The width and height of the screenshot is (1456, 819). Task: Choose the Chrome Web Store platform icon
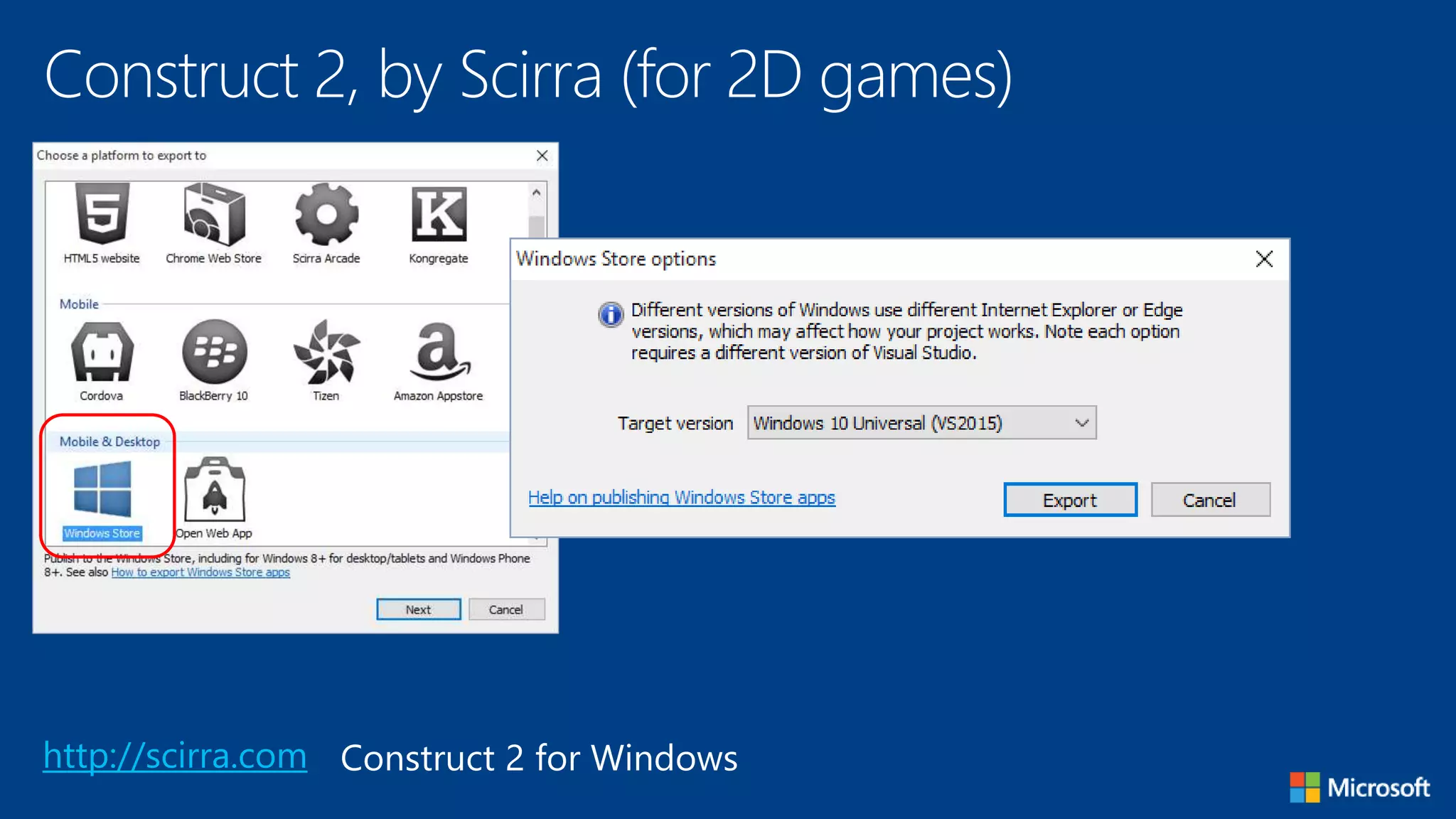214,214
